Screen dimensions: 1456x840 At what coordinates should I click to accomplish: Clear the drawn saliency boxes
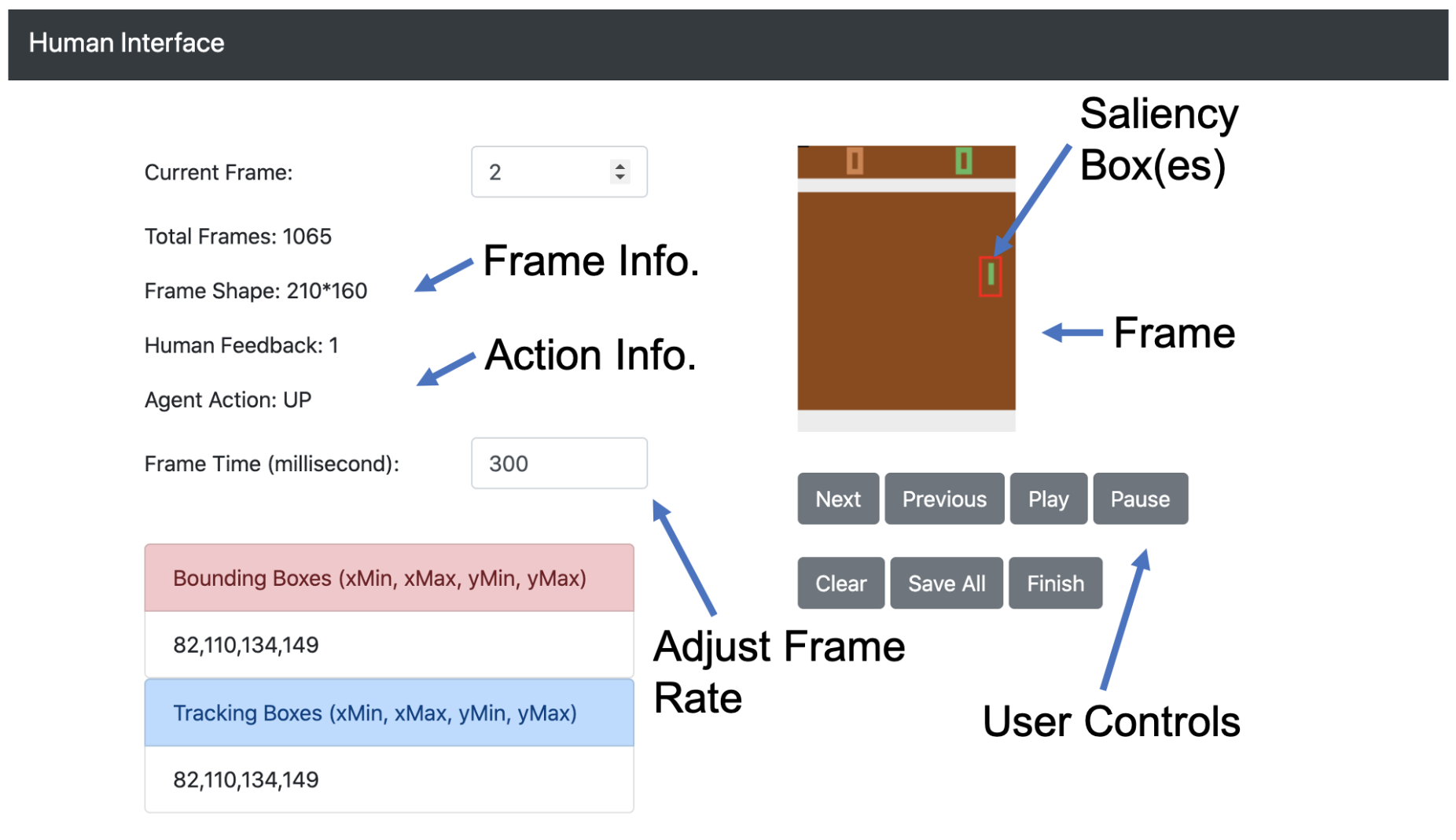coord(840,583)
